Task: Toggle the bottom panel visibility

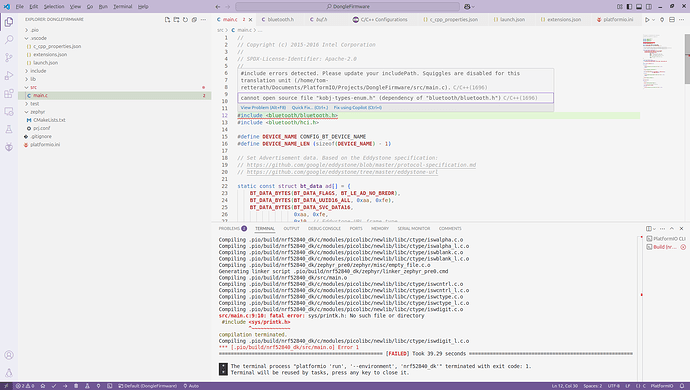Action: click(x=639, y=7)
